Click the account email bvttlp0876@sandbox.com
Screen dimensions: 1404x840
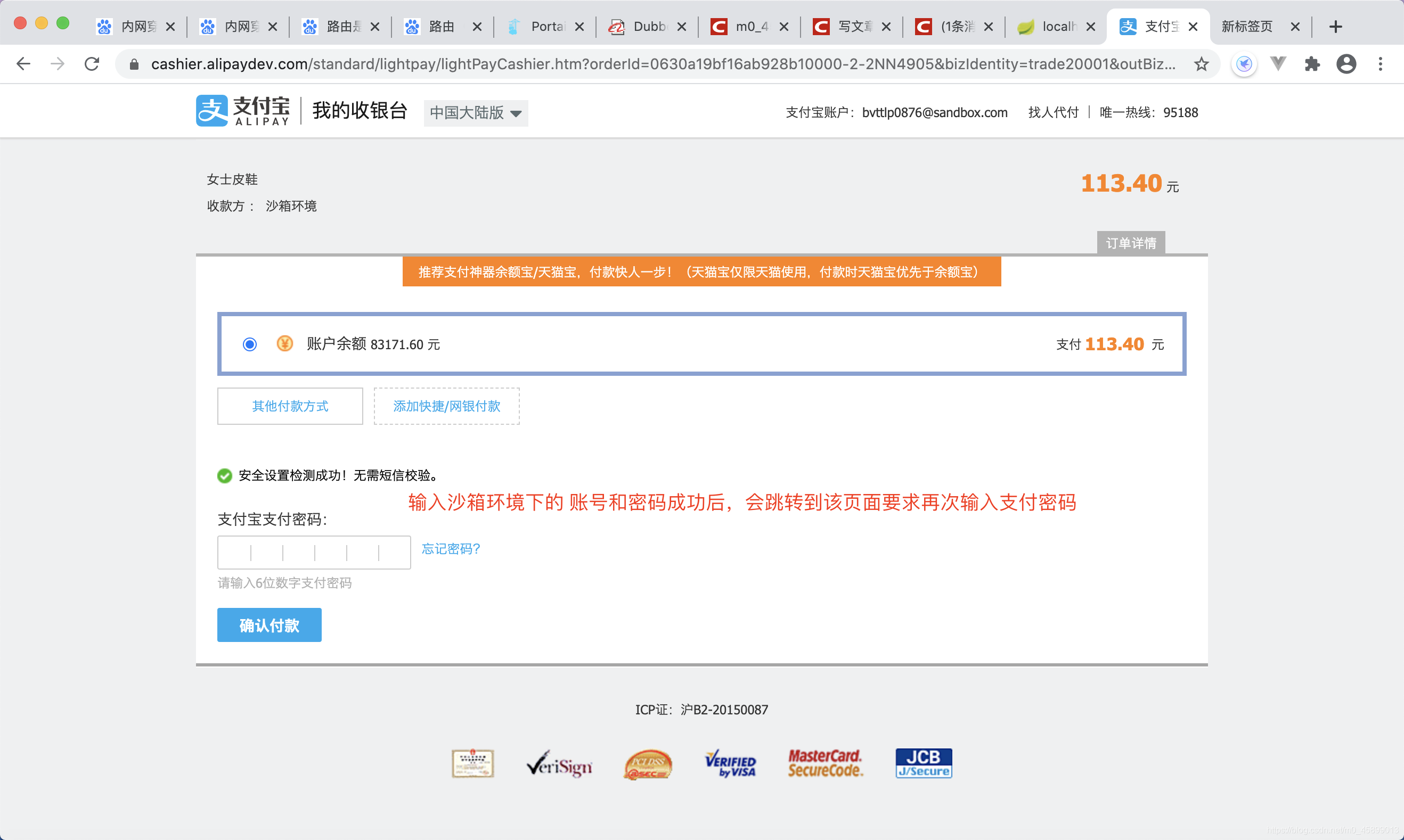click(x=934, y=113)
